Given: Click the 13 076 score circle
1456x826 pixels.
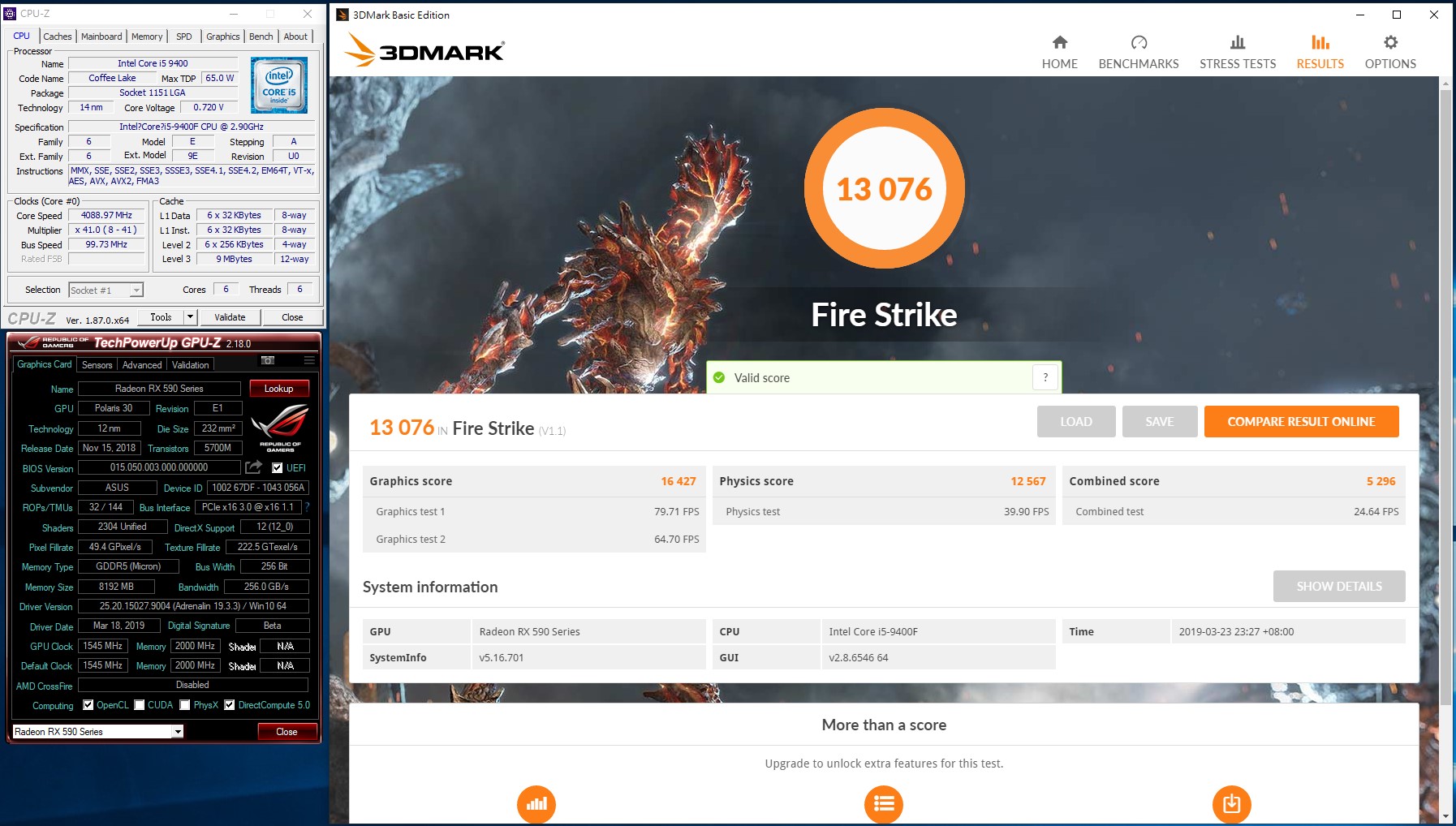Looking at the screenshot, I should point(885,188).
